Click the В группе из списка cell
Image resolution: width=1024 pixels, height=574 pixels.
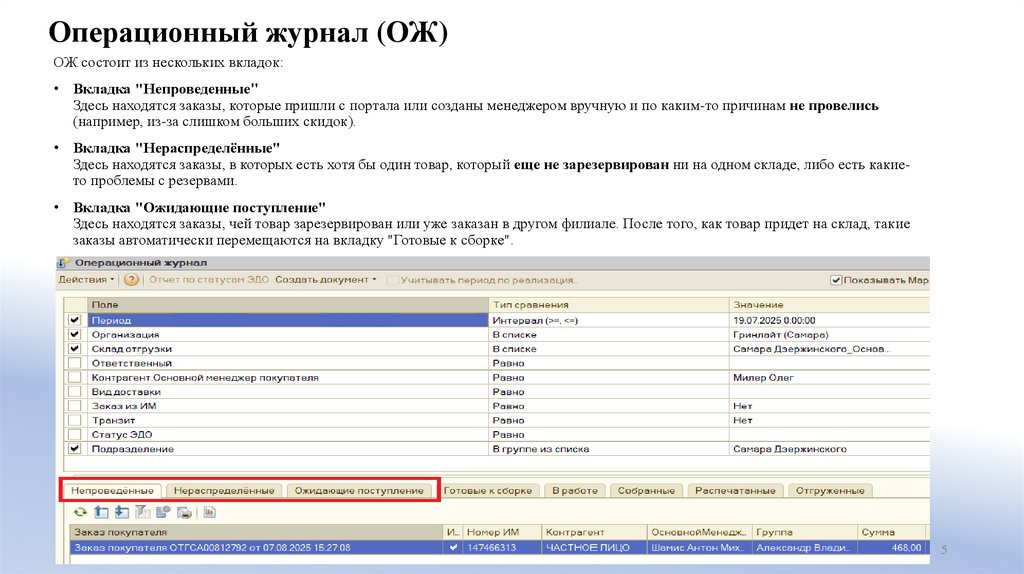point(609,449)
